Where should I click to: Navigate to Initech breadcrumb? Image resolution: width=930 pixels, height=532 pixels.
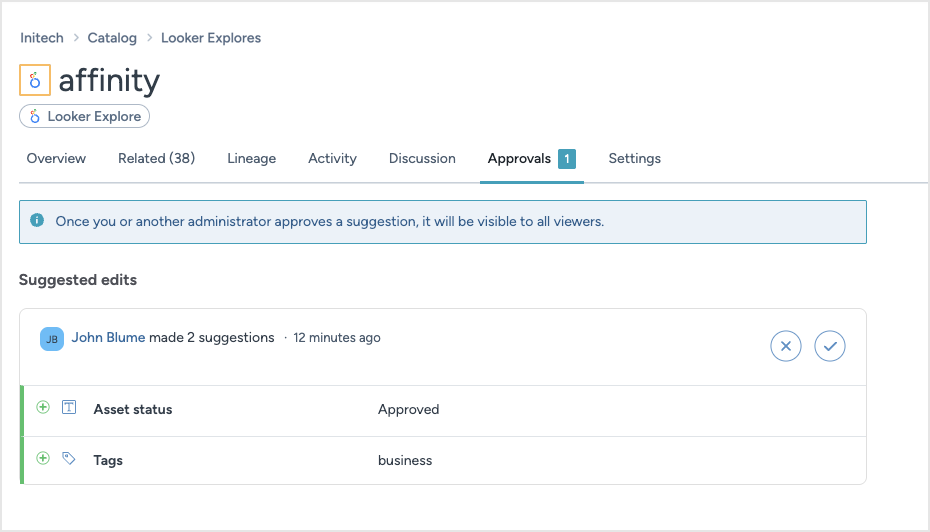42,38
